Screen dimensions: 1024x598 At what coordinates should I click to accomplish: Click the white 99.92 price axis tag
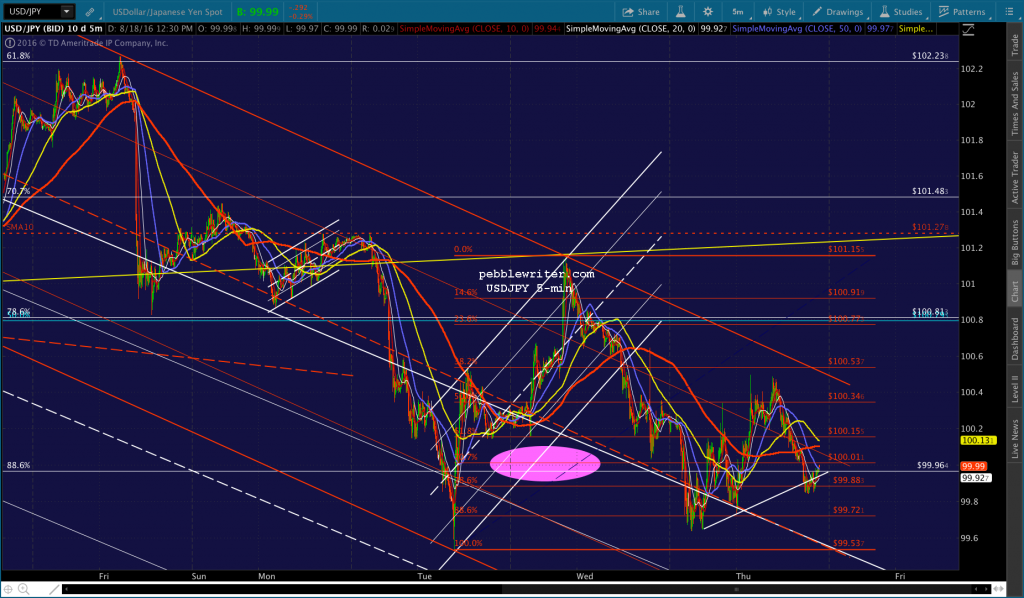pyautogui.click(x=976, y=478)
